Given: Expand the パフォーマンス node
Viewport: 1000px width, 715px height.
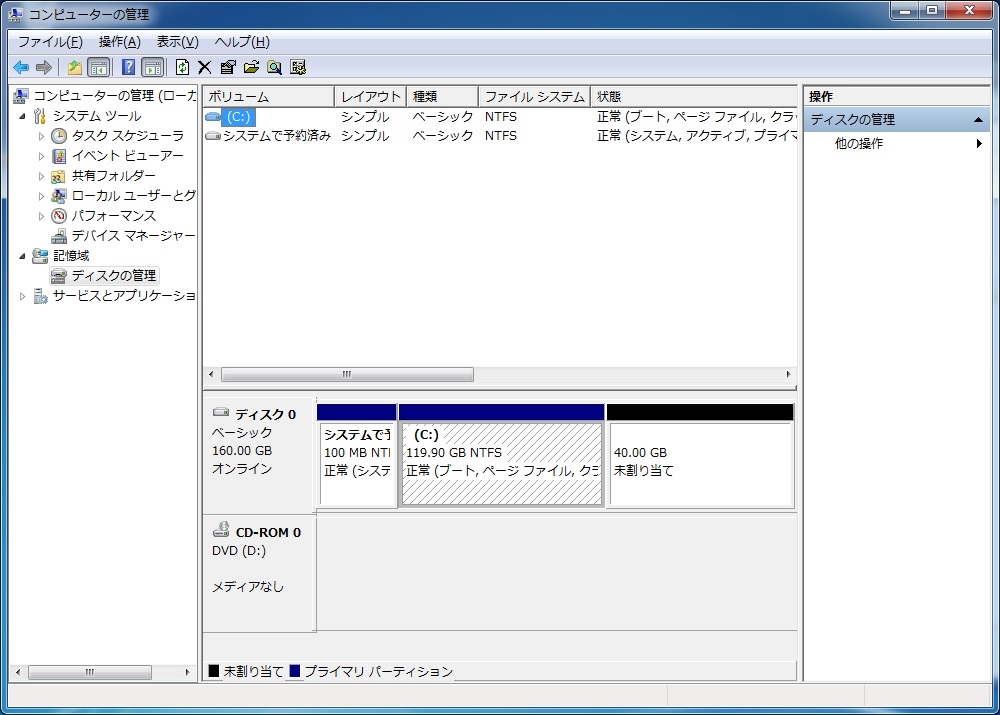Looking at the screenshot, I should [x=41, y=216].
